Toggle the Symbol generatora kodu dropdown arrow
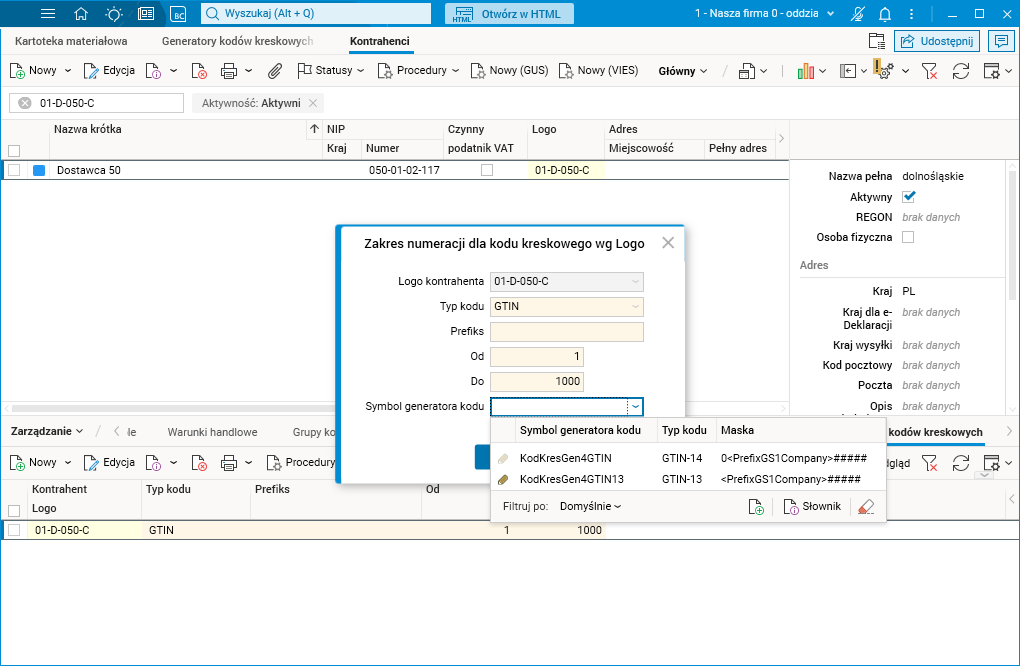The image size is (1020, 666). click(x=636, y=406)
